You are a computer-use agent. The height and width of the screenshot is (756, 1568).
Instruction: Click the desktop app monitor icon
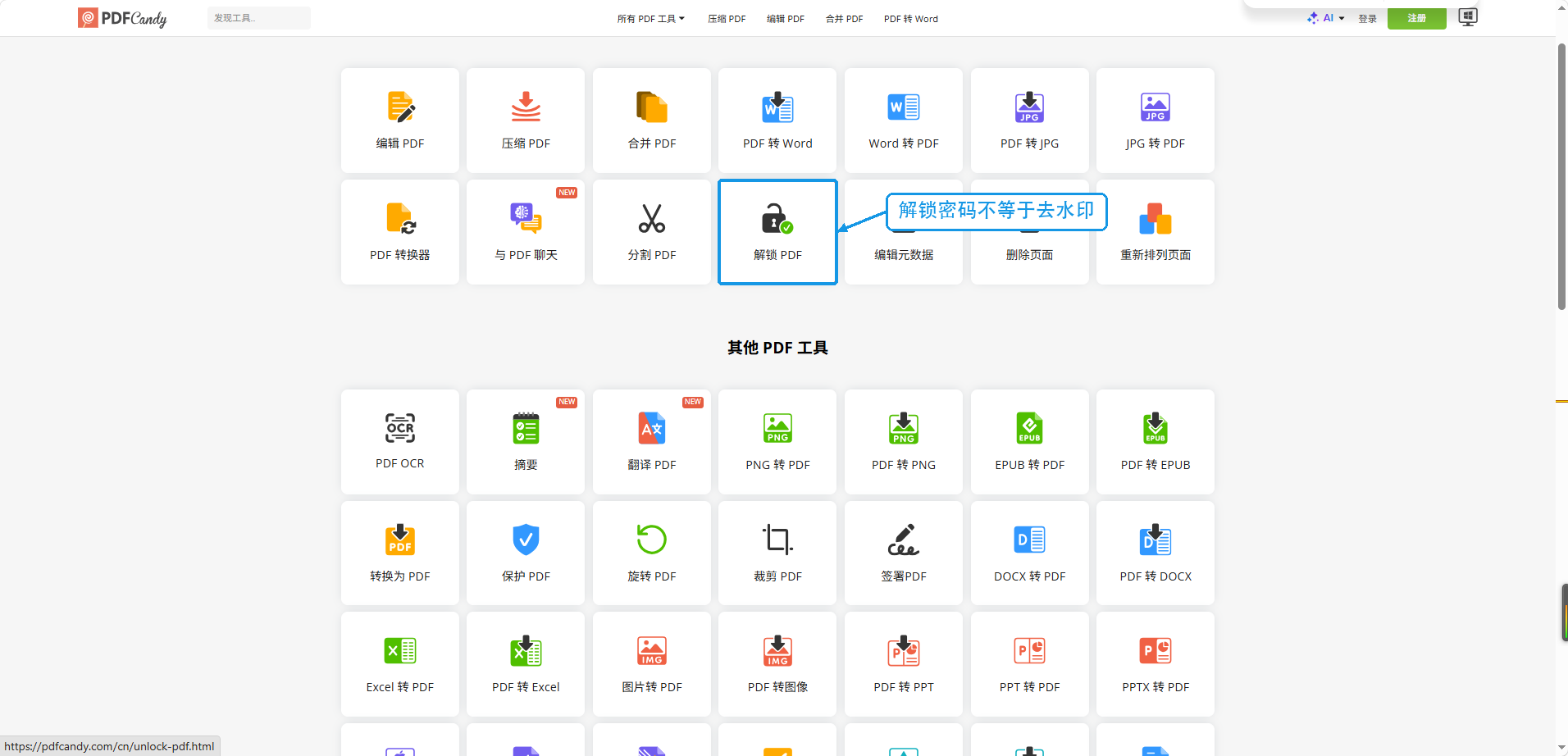point(1468,17)
